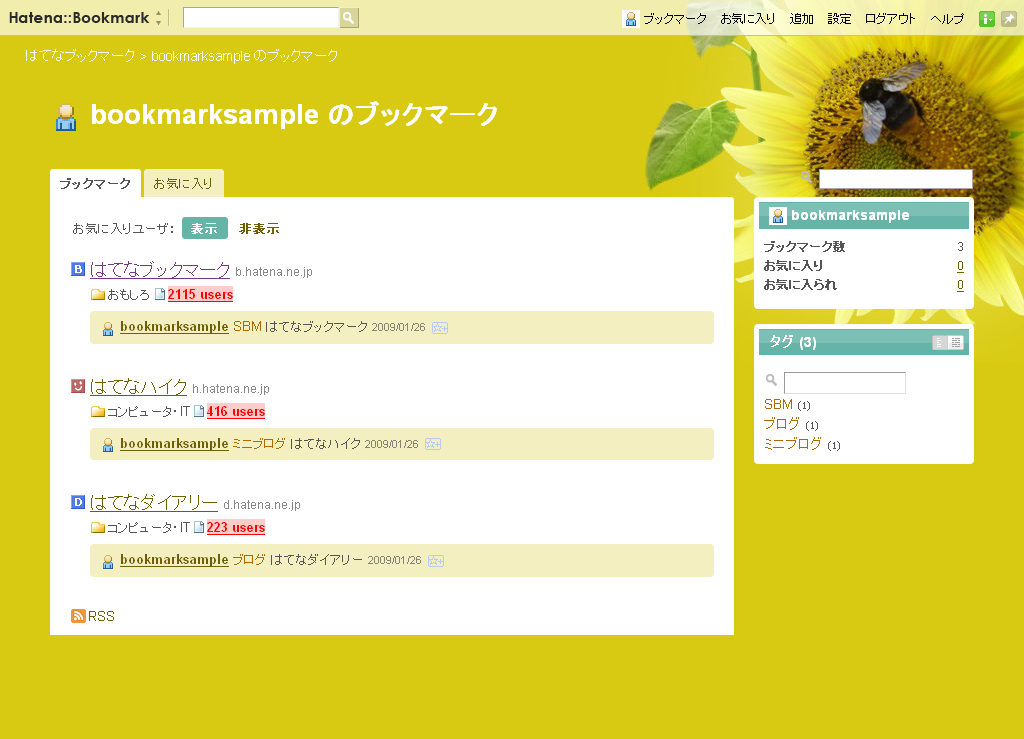Click the page icon before 416 users

(x=199, y=411)
